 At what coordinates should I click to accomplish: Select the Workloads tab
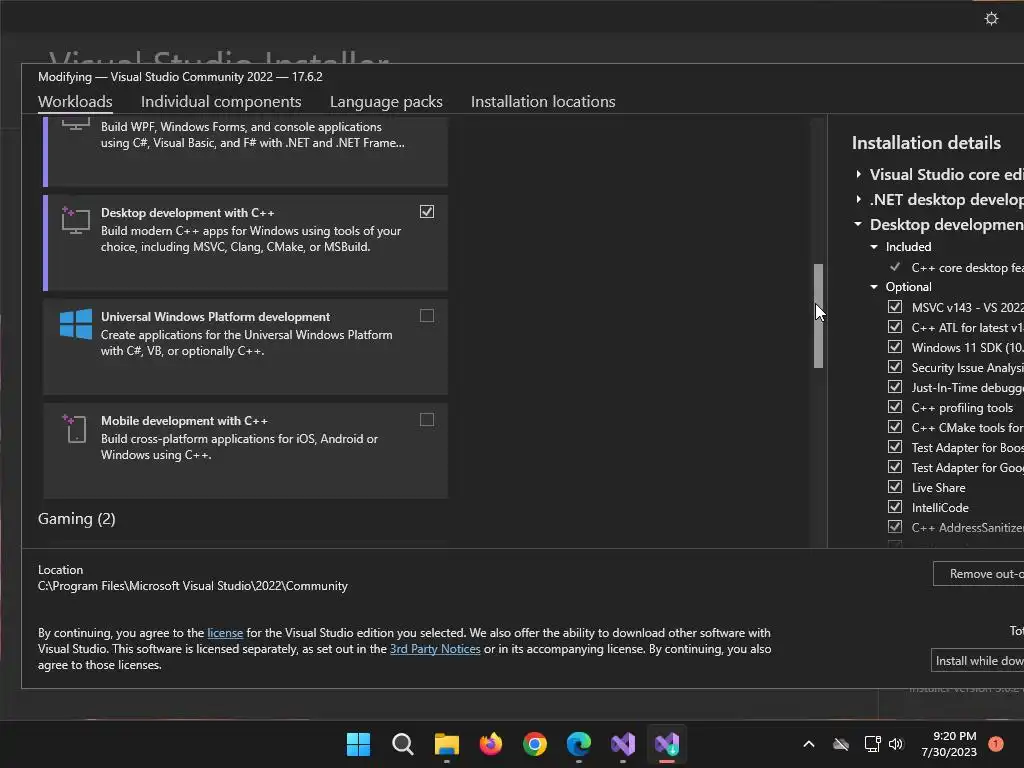[x=75, y=102]
